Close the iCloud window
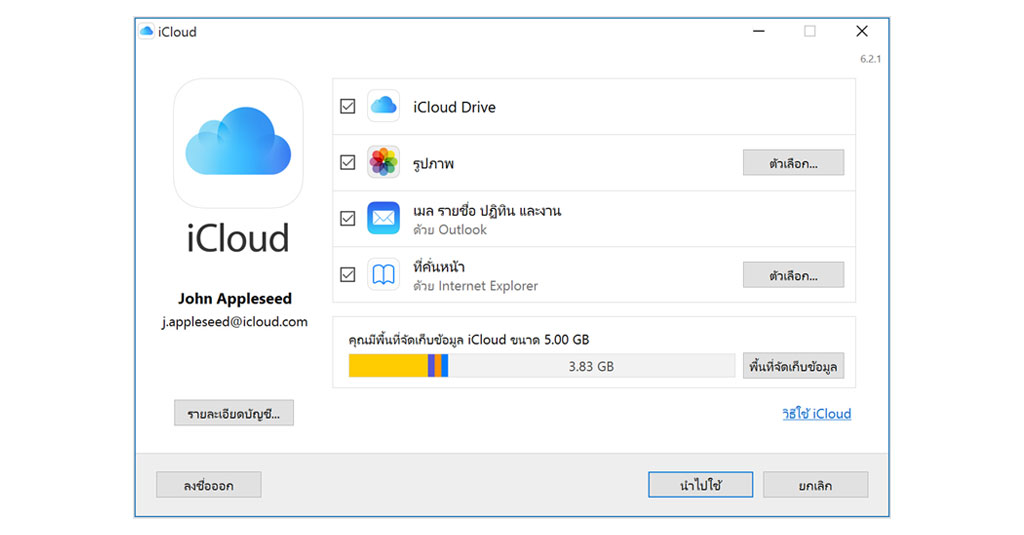This screenshot has width=1024, height=535. click(x=861, y=32)
